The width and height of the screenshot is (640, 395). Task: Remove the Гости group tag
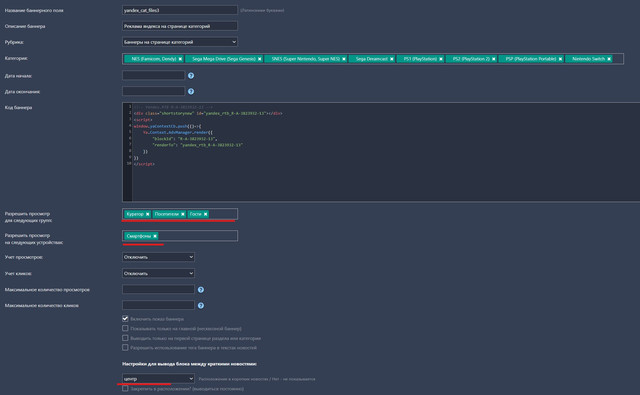(x=206, y=214)
